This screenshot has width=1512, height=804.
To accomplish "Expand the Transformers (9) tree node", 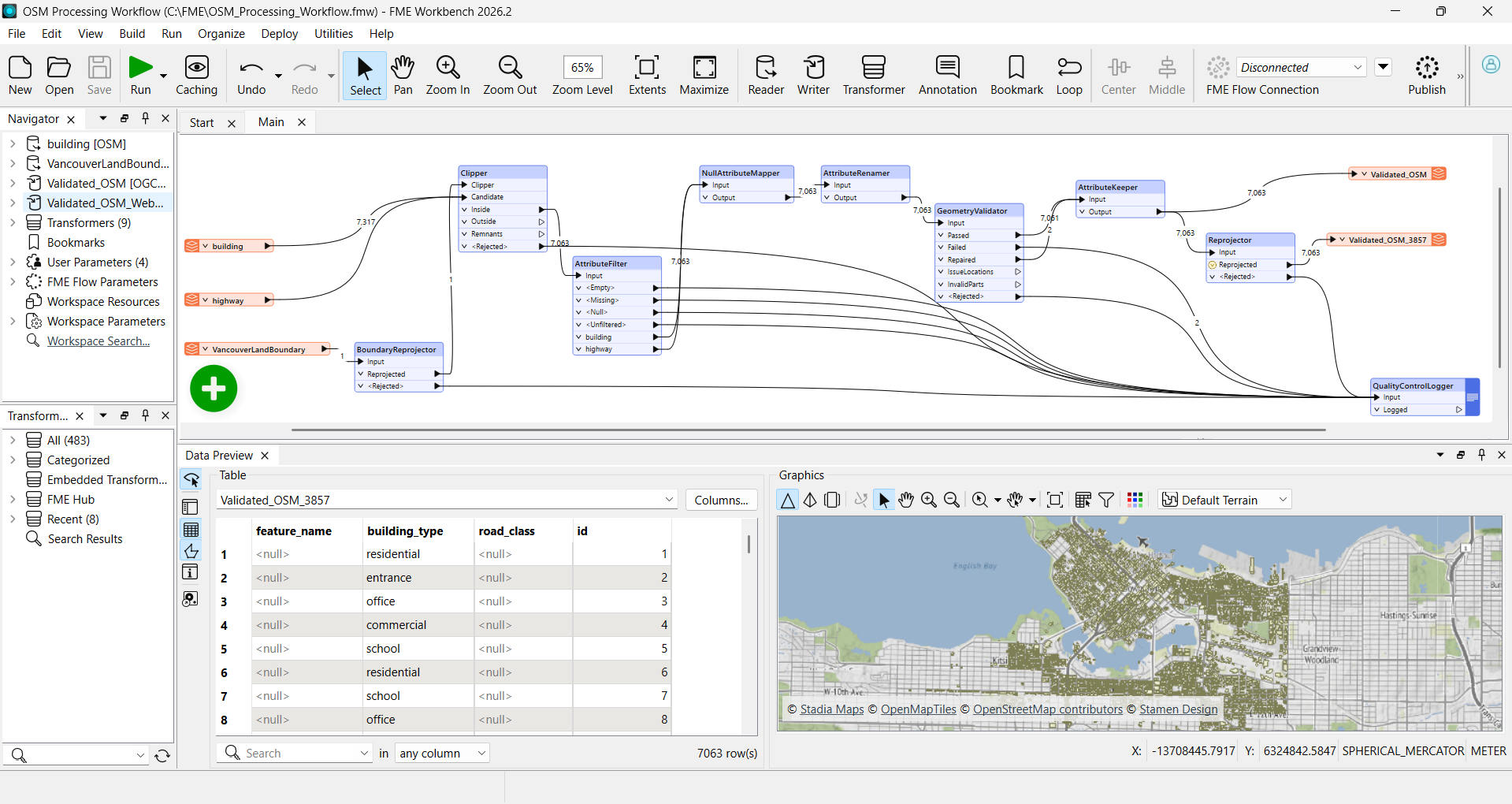I will [x=13, y=222].
